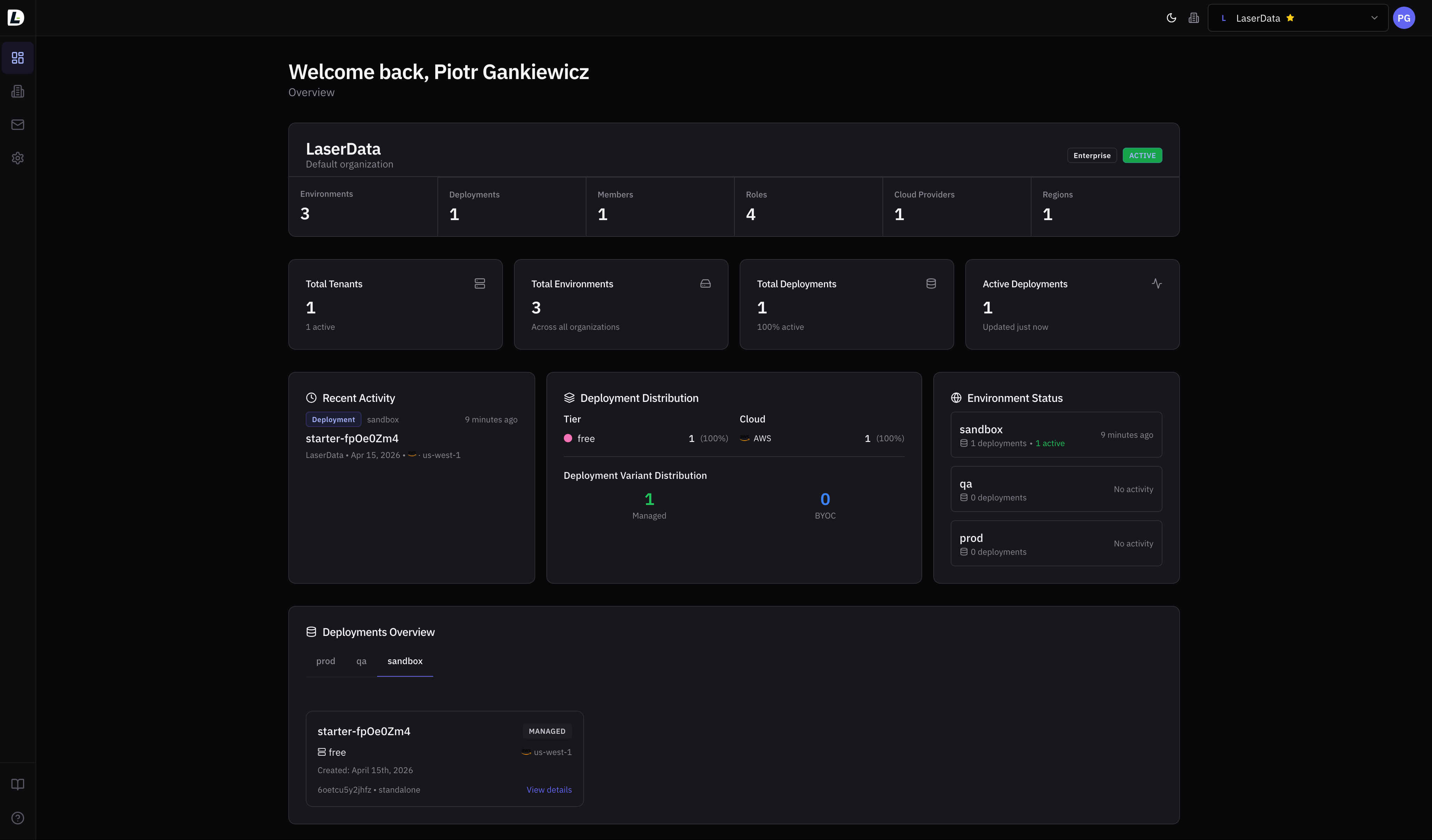Toggle dark mode with the moon icon

(x=1170, y=18)
